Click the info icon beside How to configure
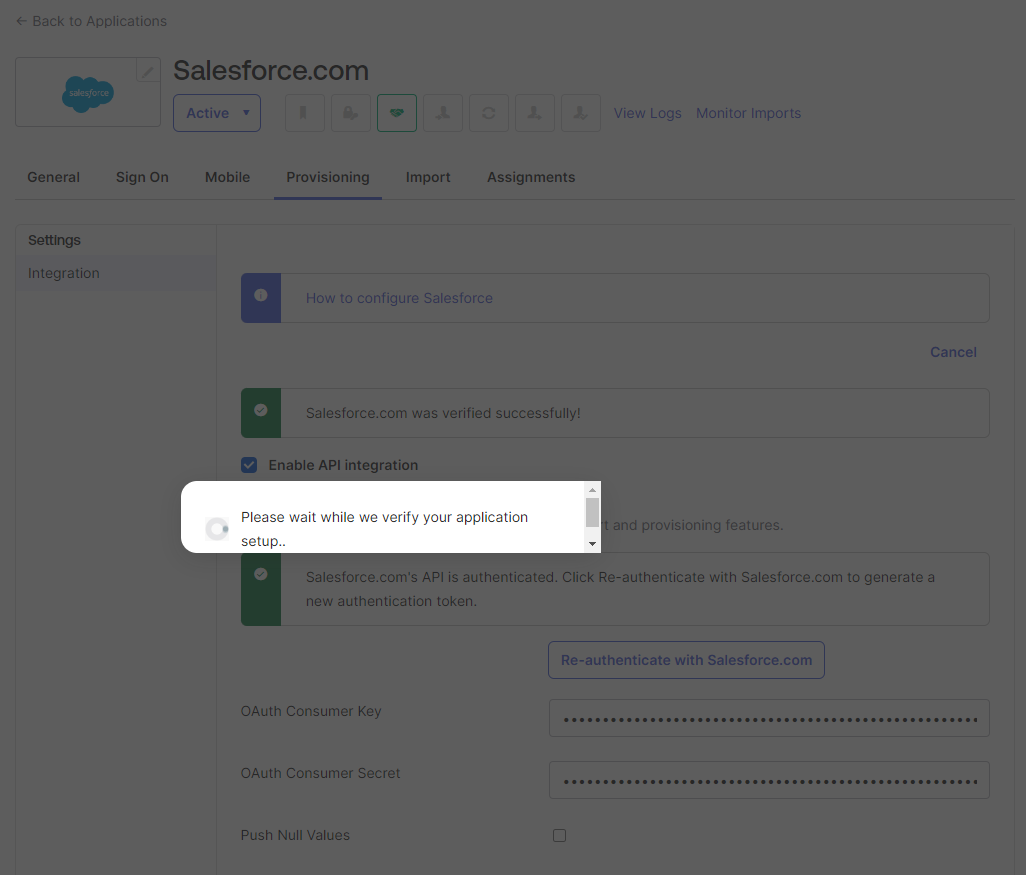Screen dimensions: 1026x875 [x=260, y=295]
